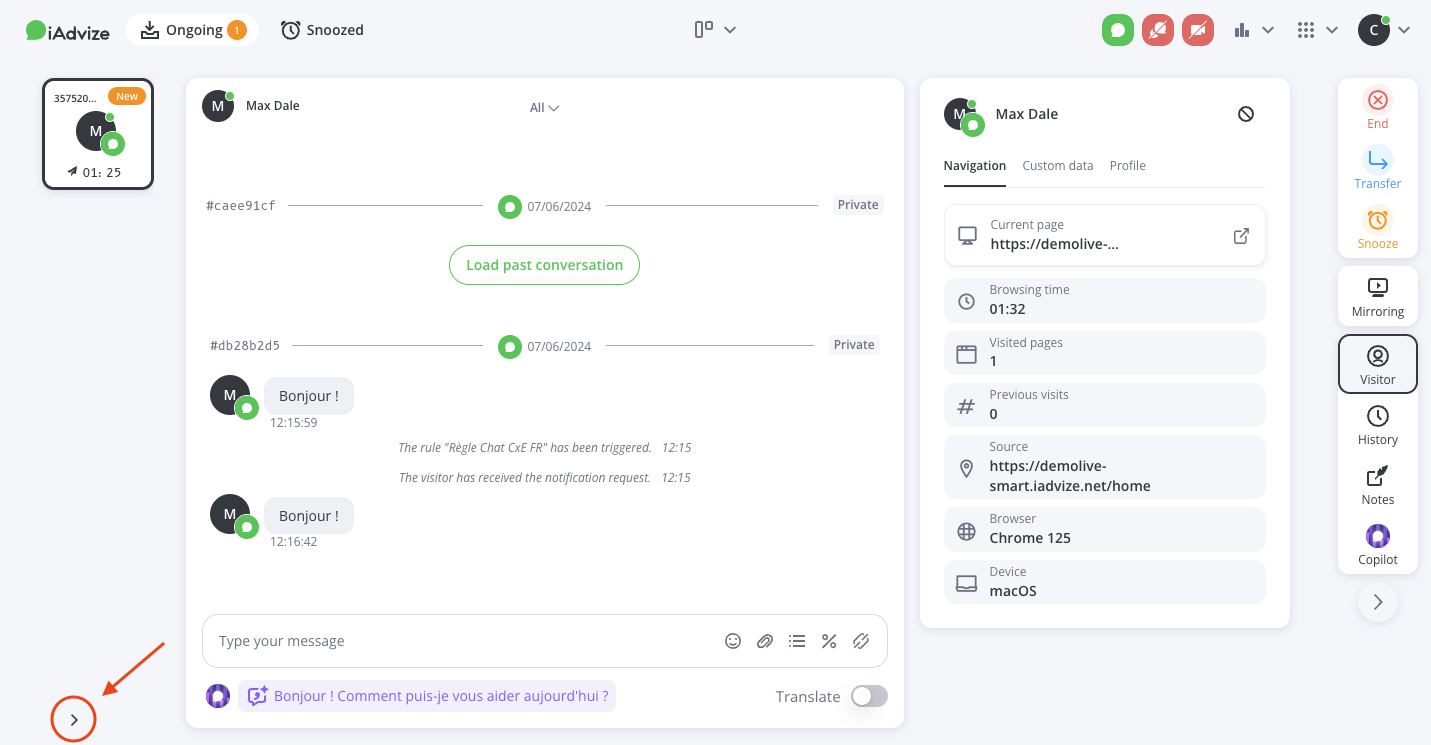Click the emoji smiley icon in message box
The image size is (1431, 745).
click(x=733, y=641)
